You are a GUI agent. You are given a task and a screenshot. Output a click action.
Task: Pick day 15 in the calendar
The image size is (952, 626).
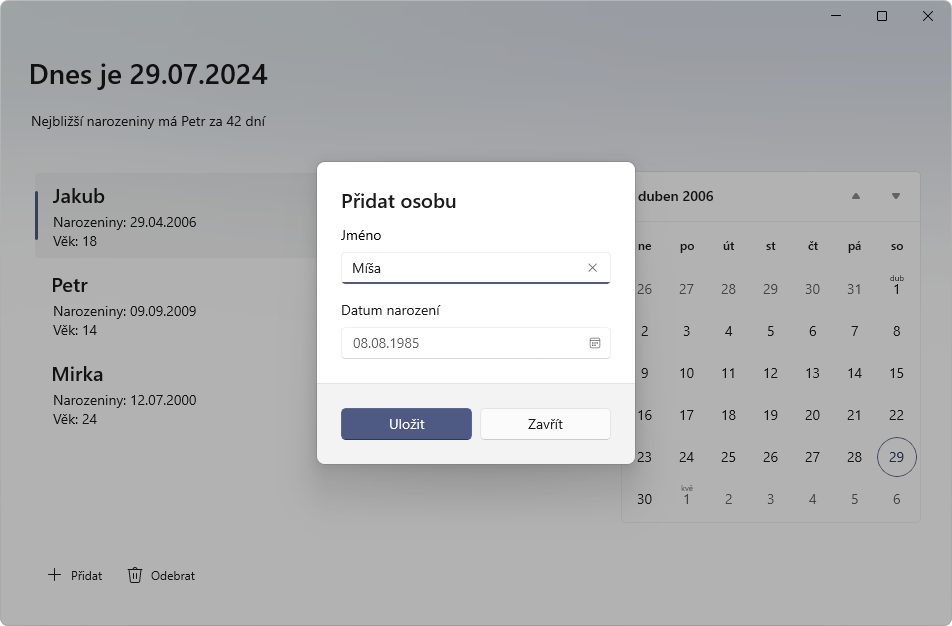(x=896, y=373)
